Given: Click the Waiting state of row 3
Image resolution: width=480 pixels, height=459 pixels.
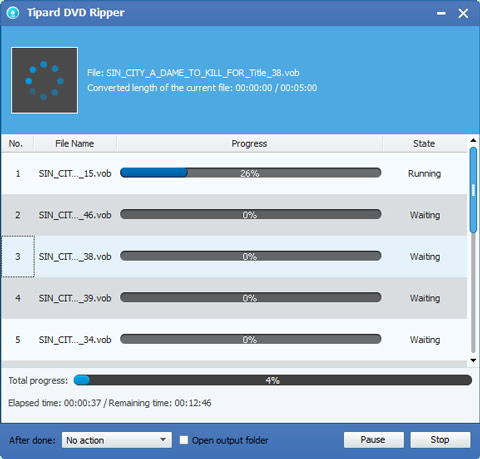Looking at the screenshot, I should coord(425,257).
